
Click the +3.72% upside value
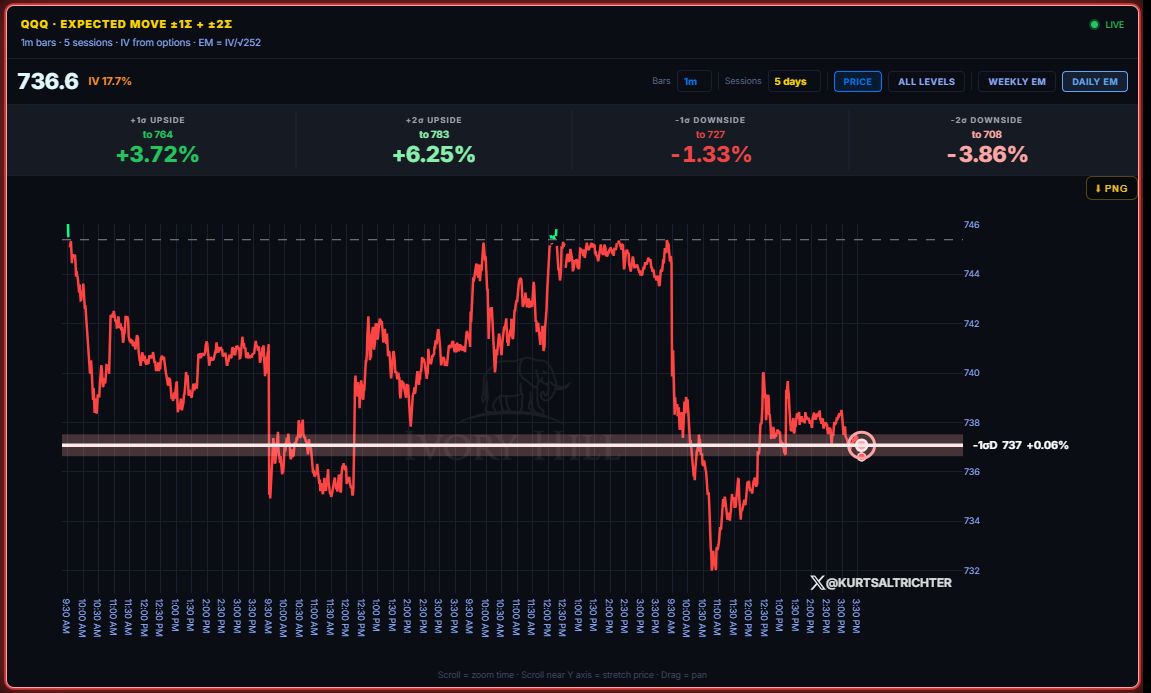(x=157, y=154)
